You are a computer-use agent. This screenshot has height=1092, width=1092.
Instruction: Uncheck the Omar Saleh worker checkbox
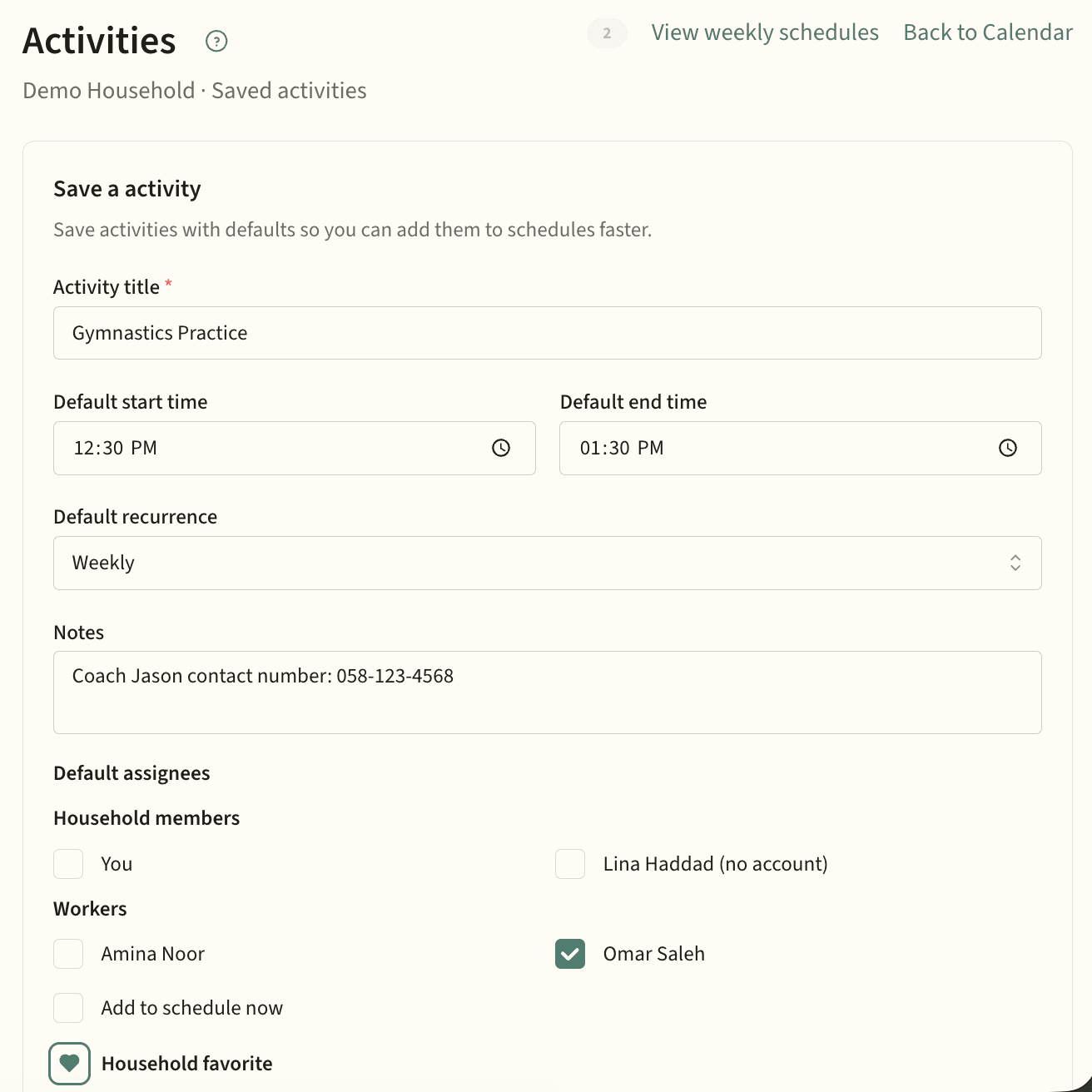tap(570, 954)
